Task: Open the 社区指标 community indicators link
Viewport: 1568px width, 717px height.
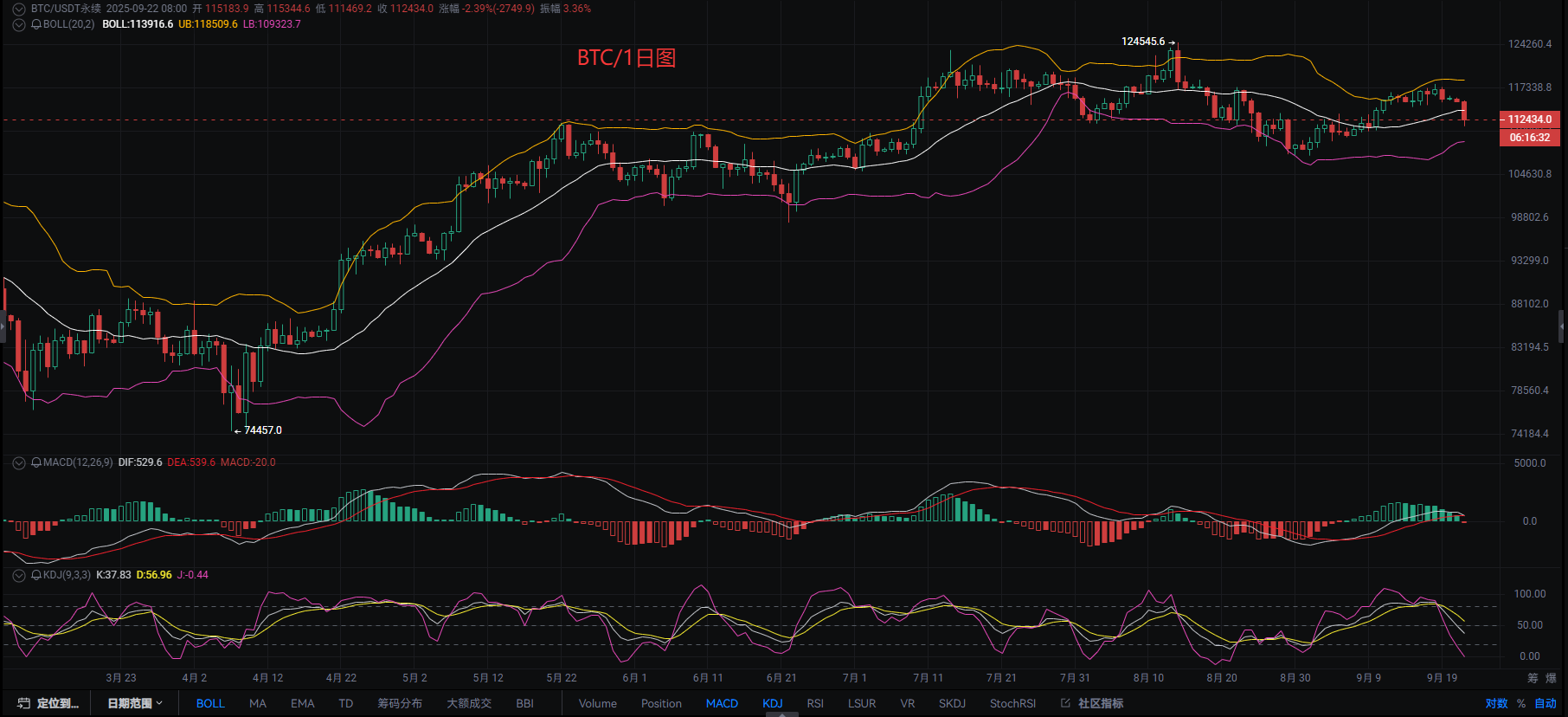Action: 1101,703
